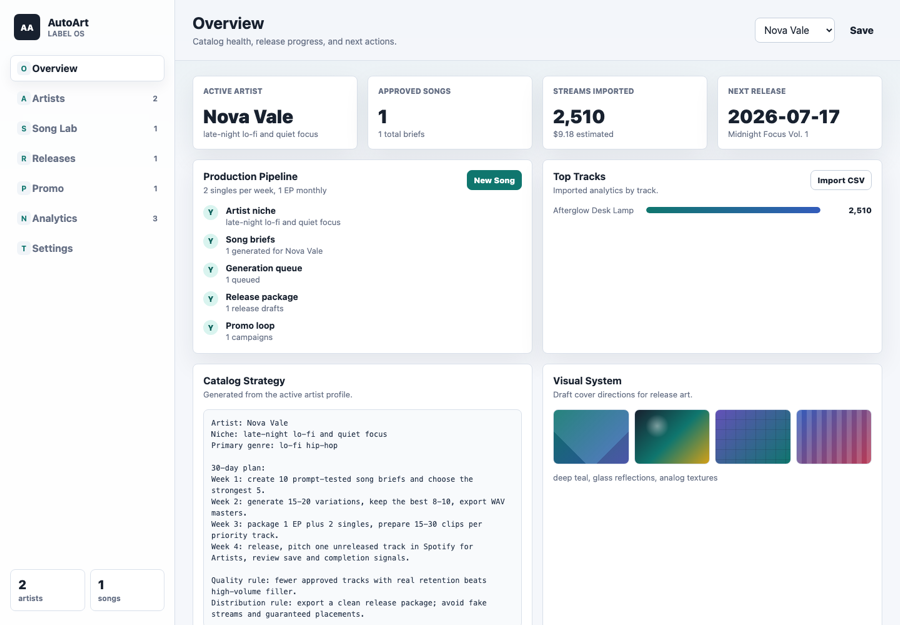Click the Import CSV button
Screen dimensions: 900x625
(x=841, y=180)
